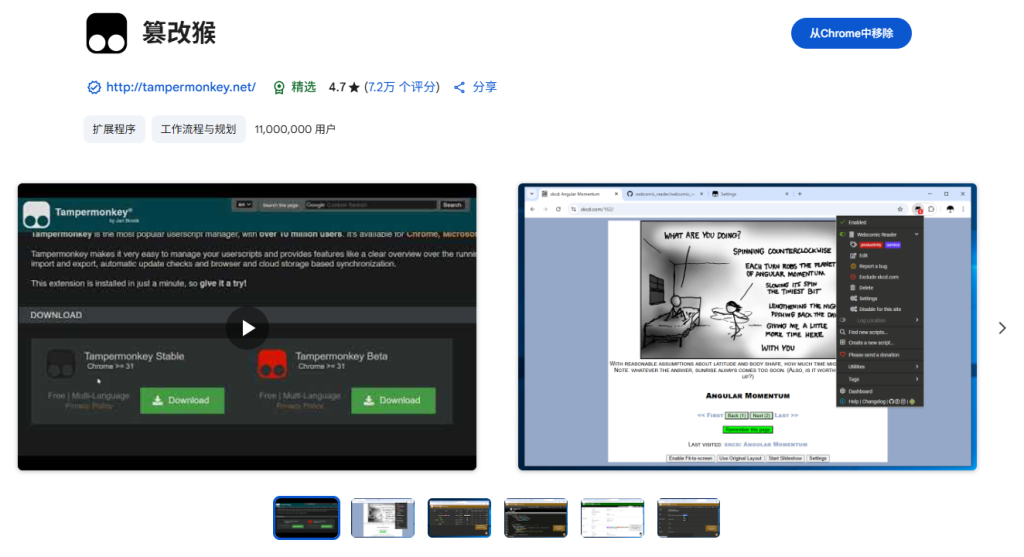Show next screenshot with right chevron

[x=1002, y=328]
